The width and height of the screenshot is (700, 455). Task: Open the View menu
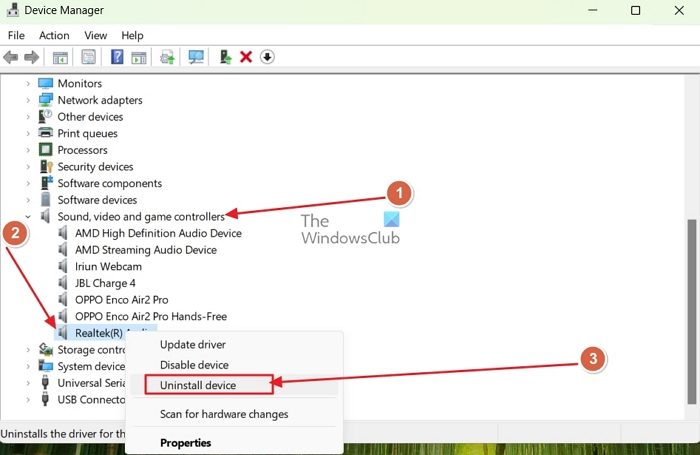tap(96, 35)
